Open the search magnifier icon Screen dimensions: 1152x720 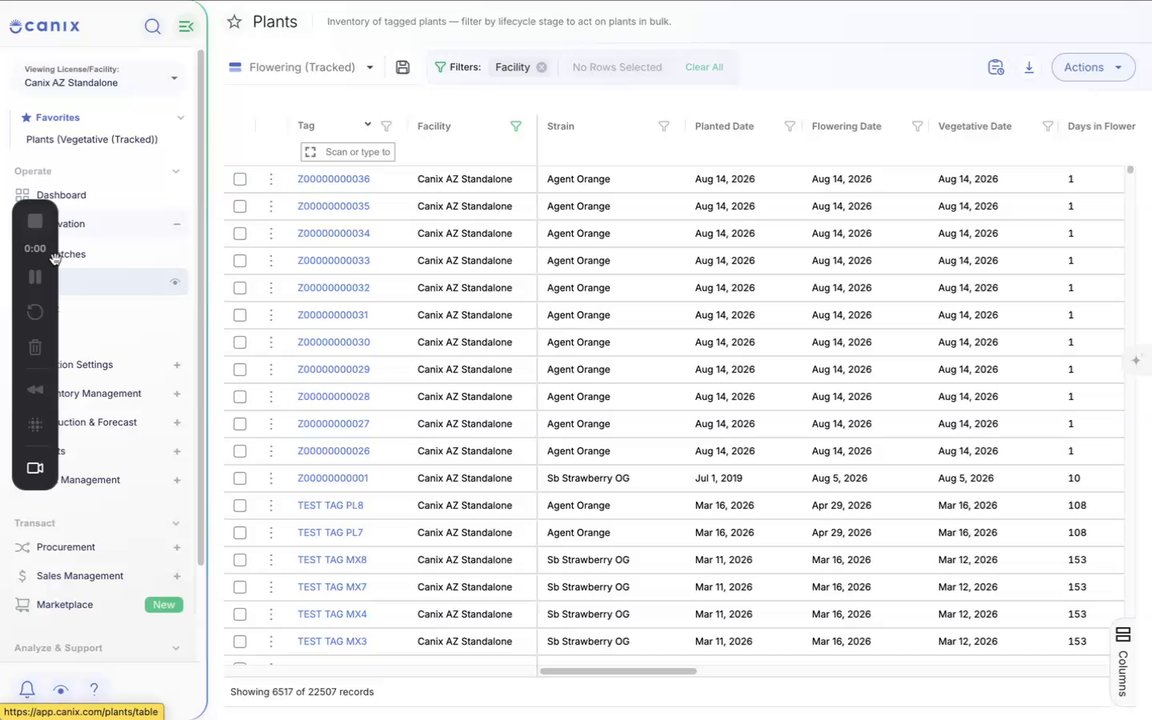tap(152, 26)
